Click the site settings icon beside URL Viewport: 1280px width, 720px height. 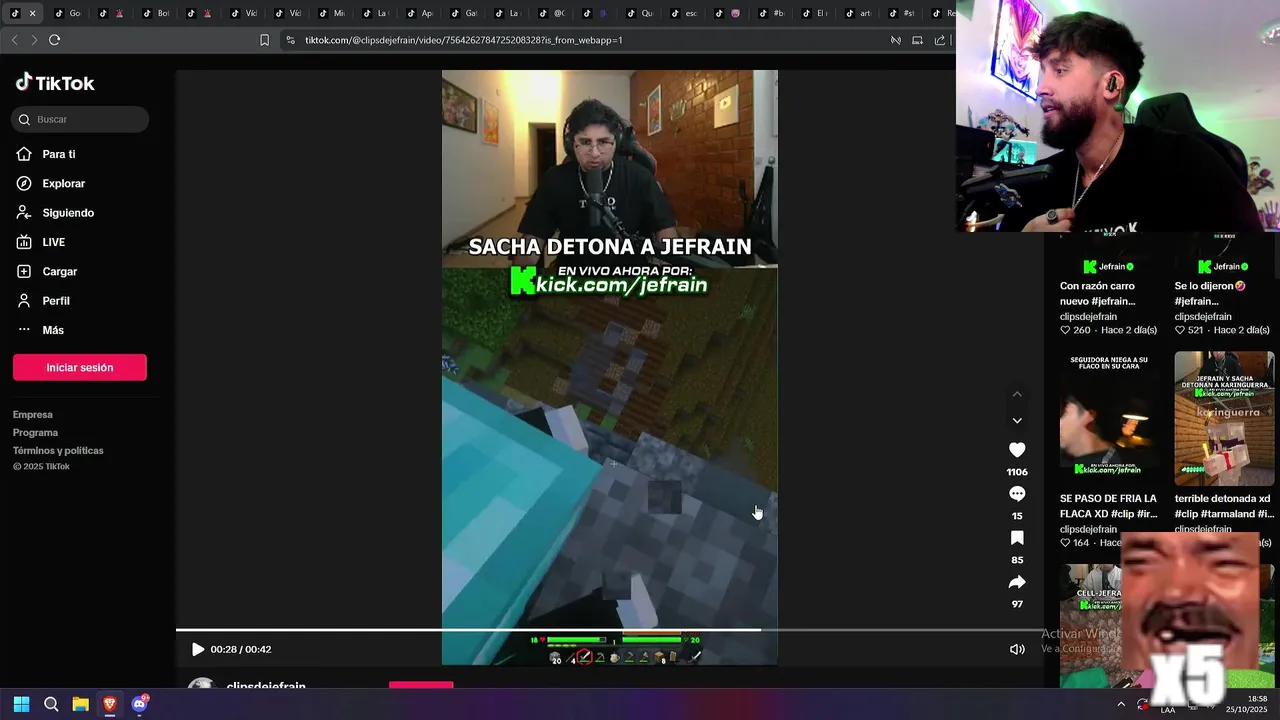(290, 40)
